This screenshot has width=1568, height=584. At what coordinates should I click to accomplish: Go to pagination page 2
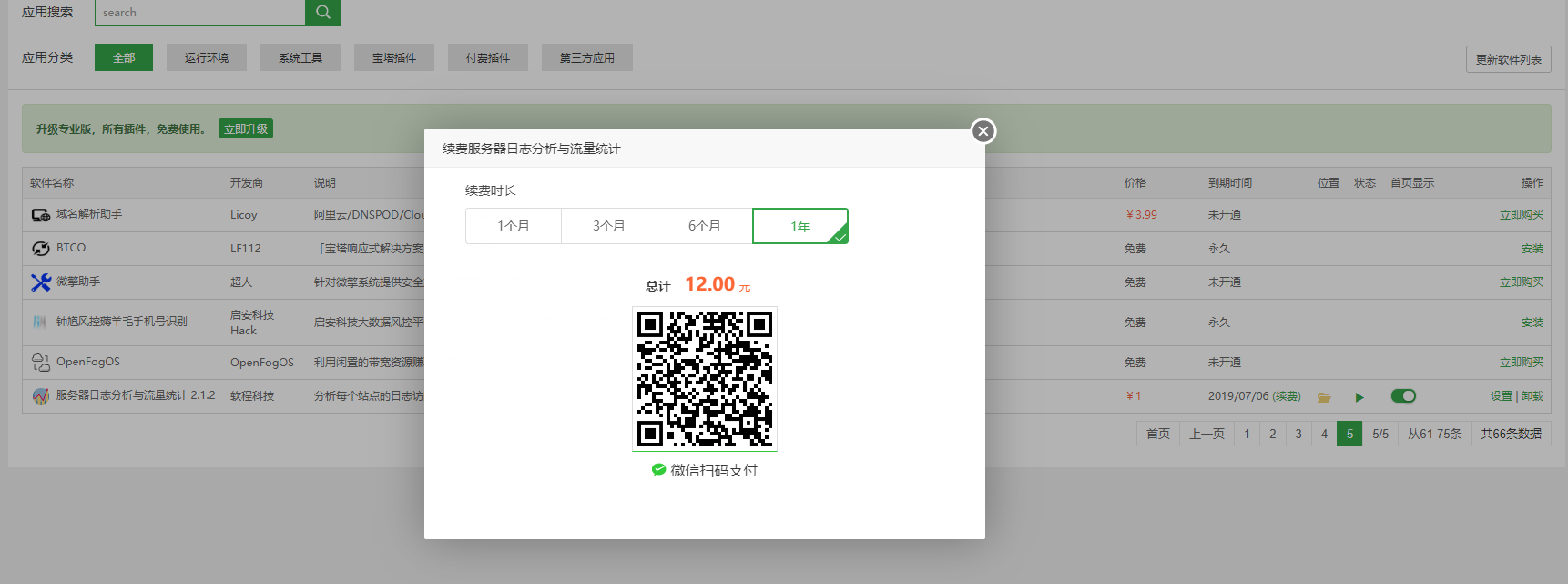(1273, 434)
